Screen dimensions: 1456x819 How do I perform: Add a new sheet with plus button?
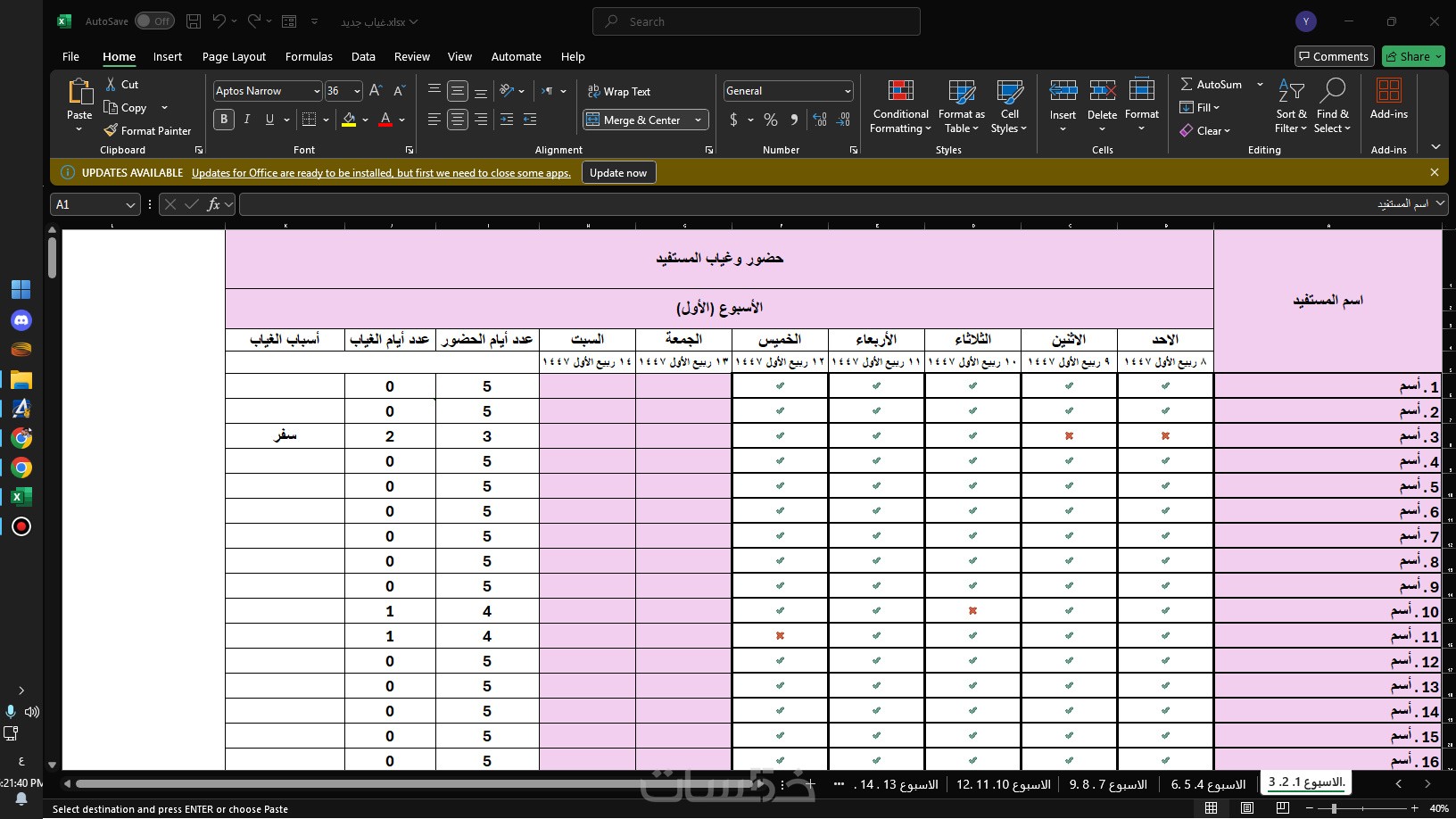click(810, 784)
